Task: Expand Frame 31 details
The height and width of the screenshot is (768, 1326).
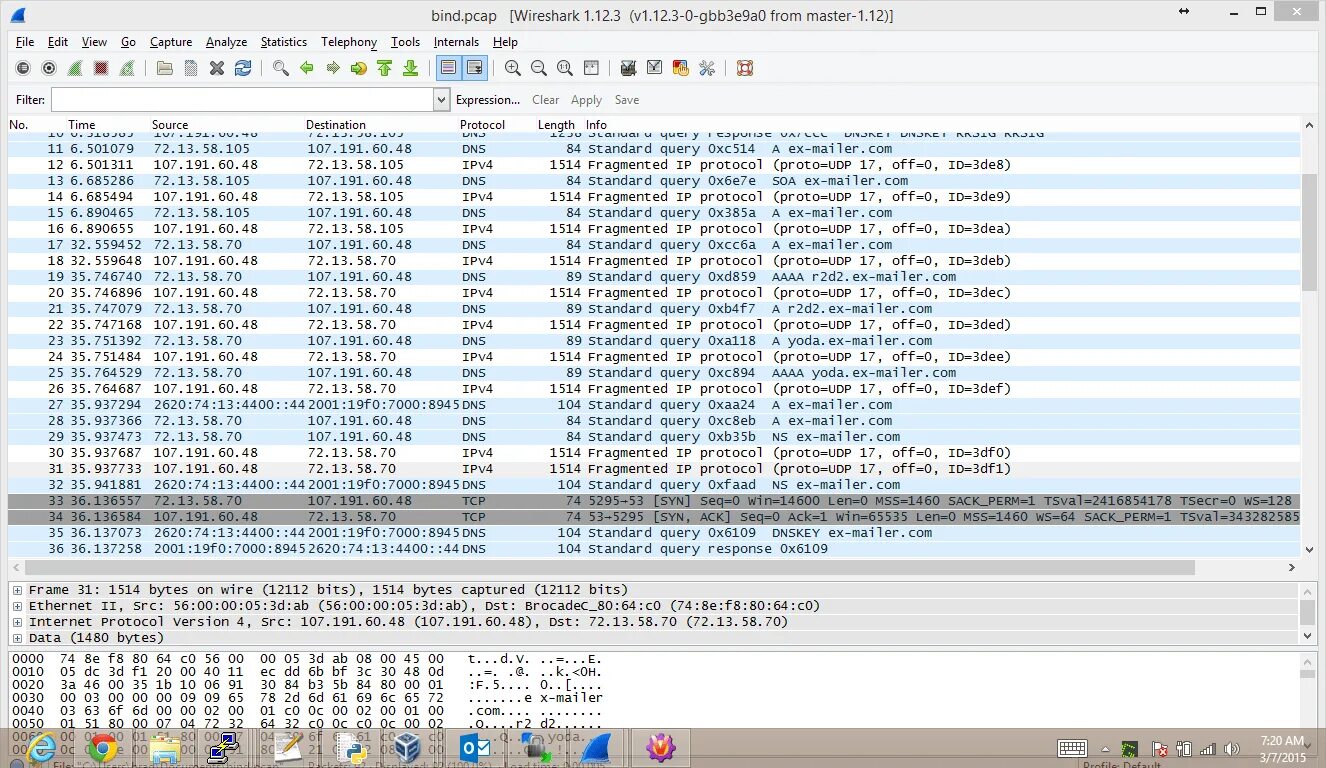Action: [x=17, y=590]
